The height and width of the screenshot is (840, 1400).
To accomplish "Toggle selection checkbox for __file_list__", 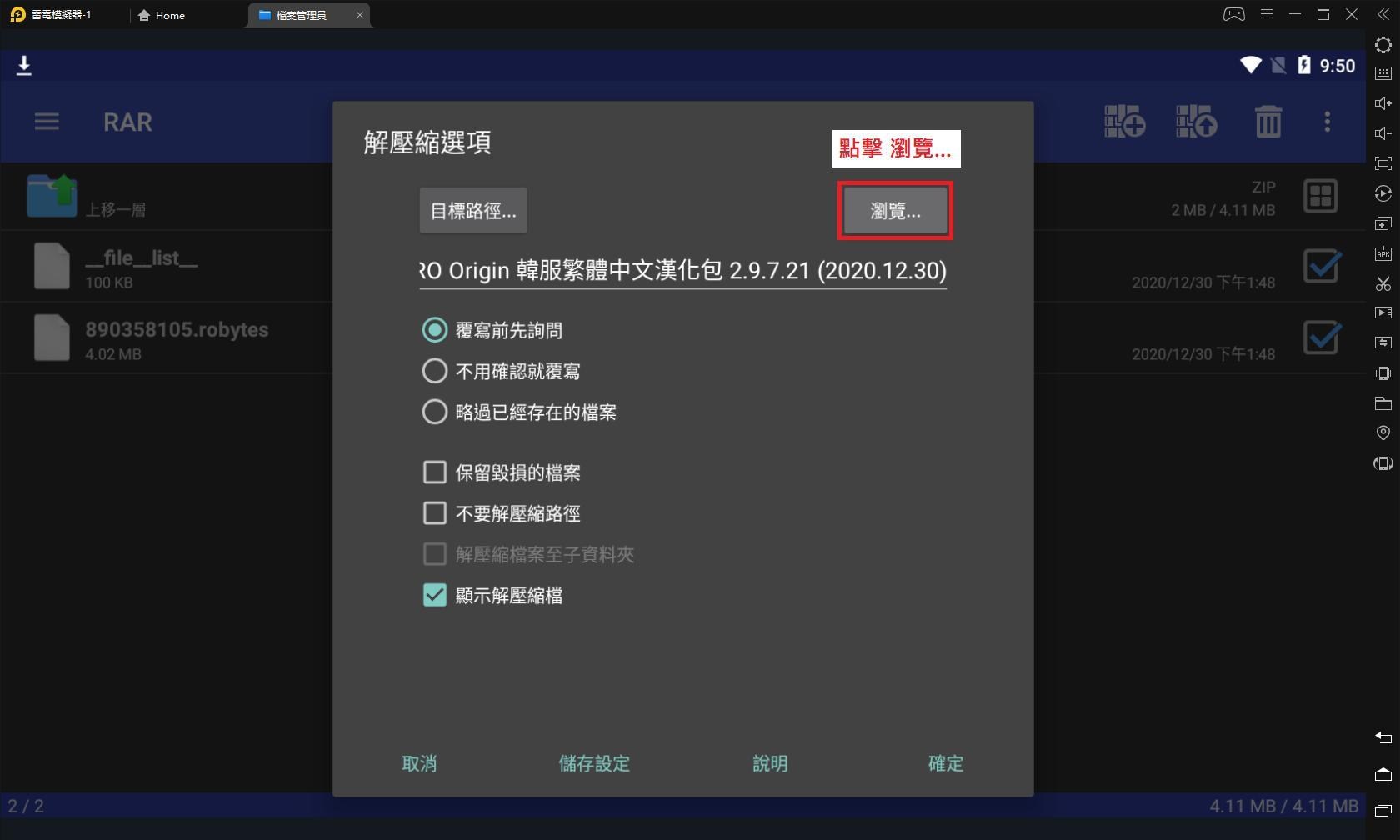I will pyautogui.click(x=1322, y=267).
